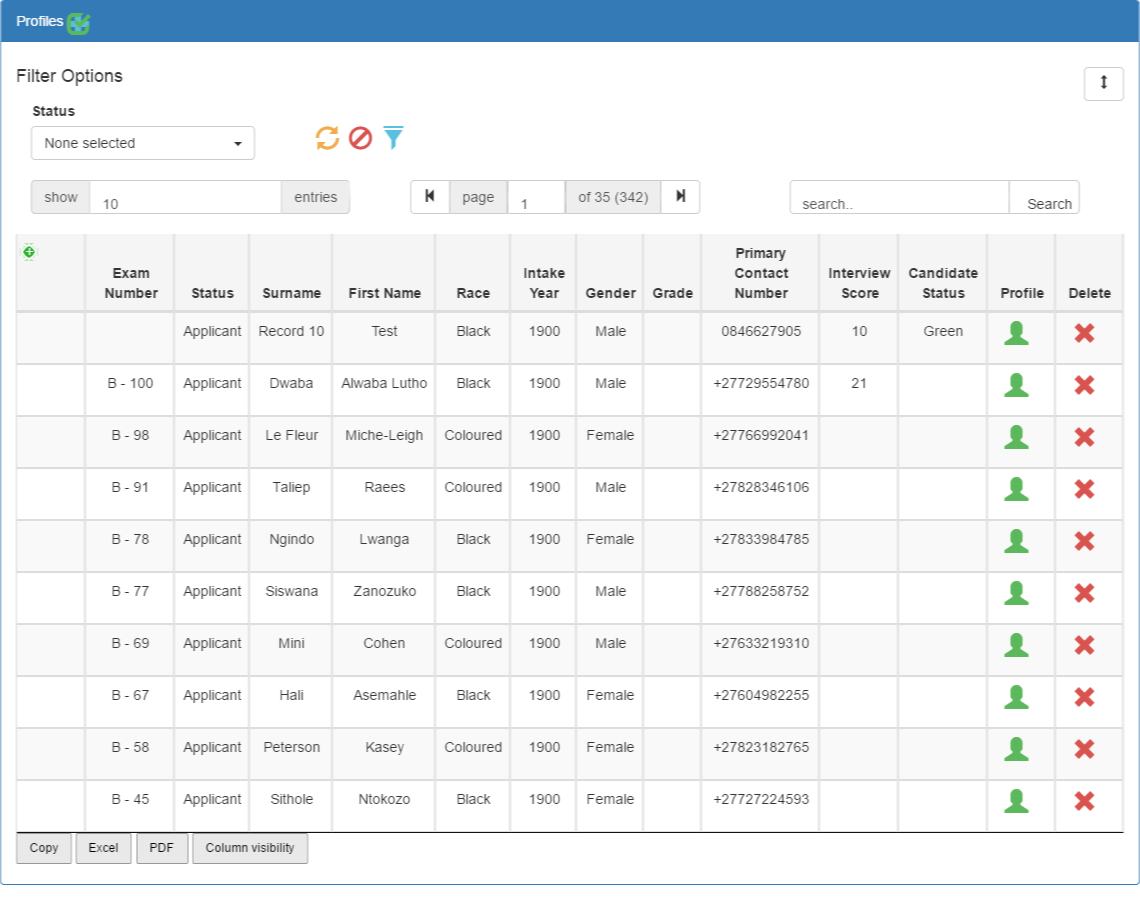1140x905 pixels.
Task: Open profile icon for Peterson Kasey
Action: 1016,749
